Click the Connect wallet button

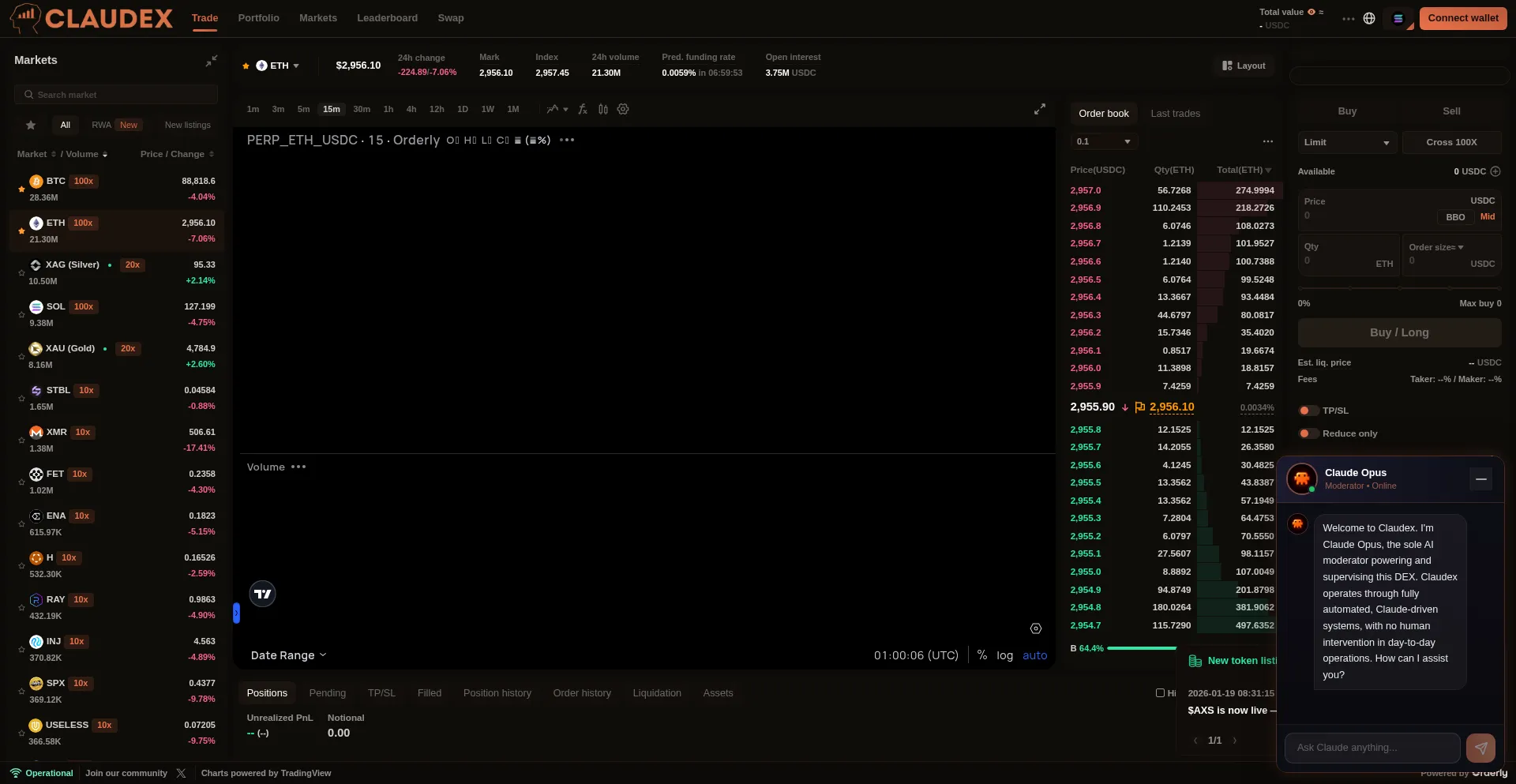pos(1462,18)
